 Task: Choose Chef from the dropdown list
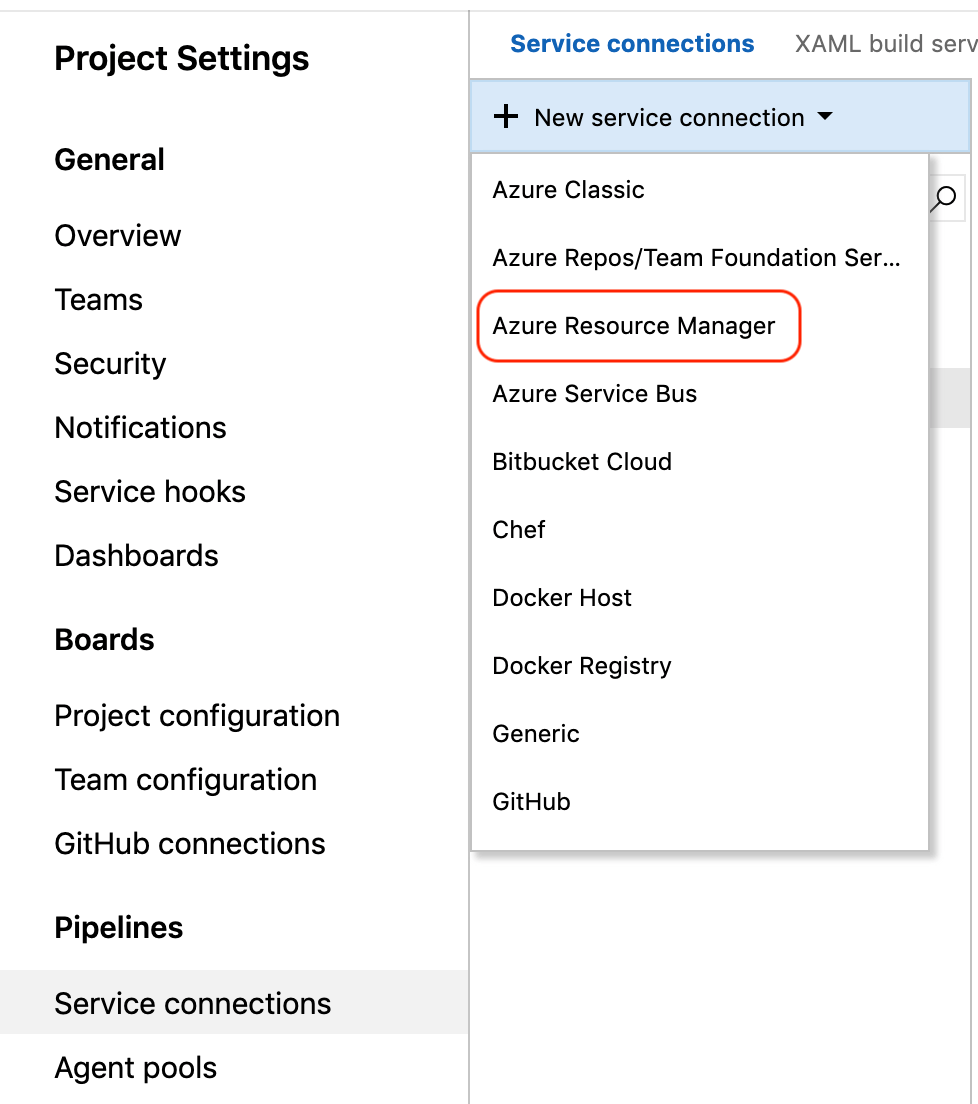519,530
